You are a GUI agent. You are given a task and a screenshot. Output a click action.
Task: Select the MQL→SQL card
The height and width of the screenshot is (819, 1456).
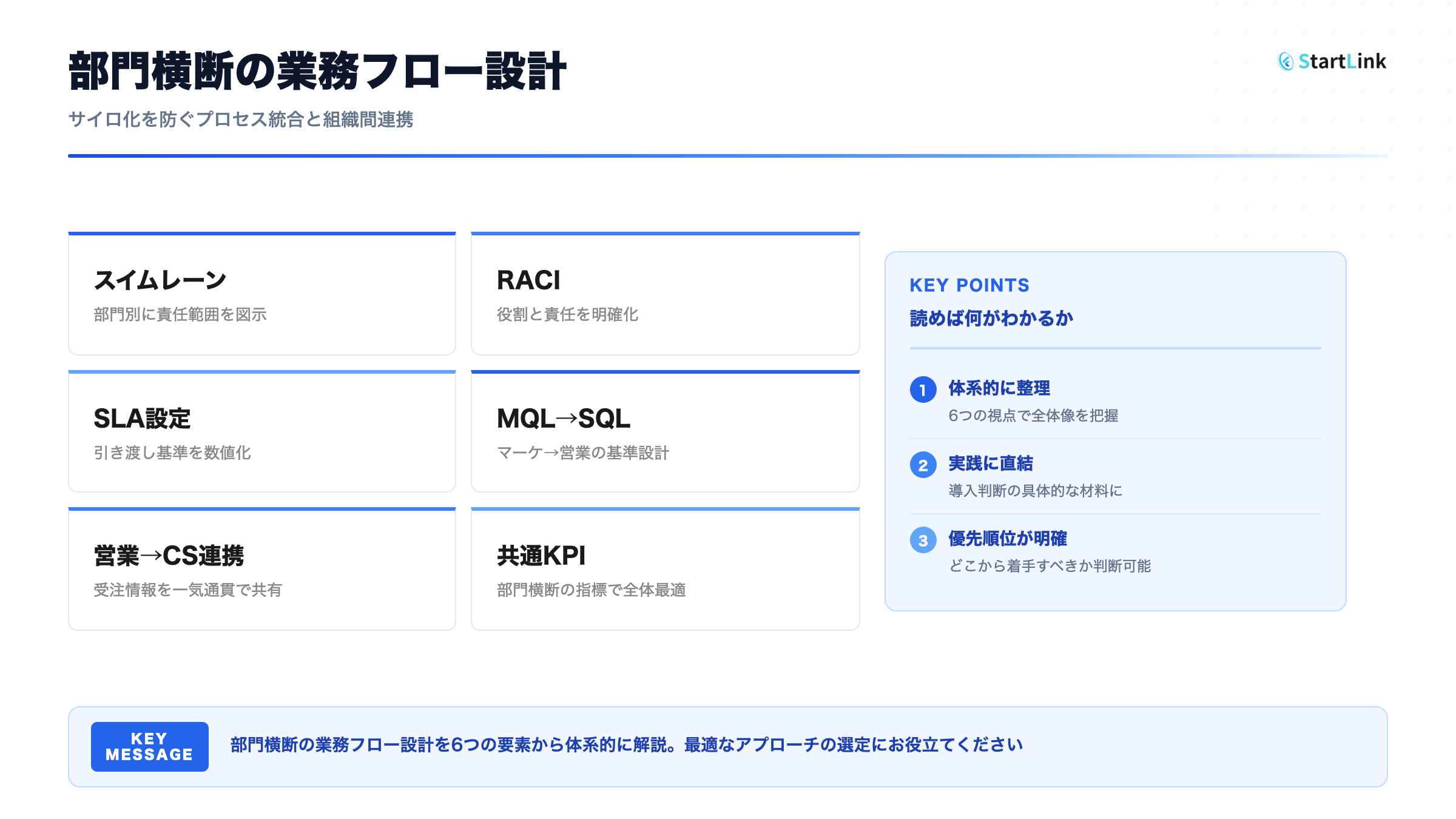[665, 432]
